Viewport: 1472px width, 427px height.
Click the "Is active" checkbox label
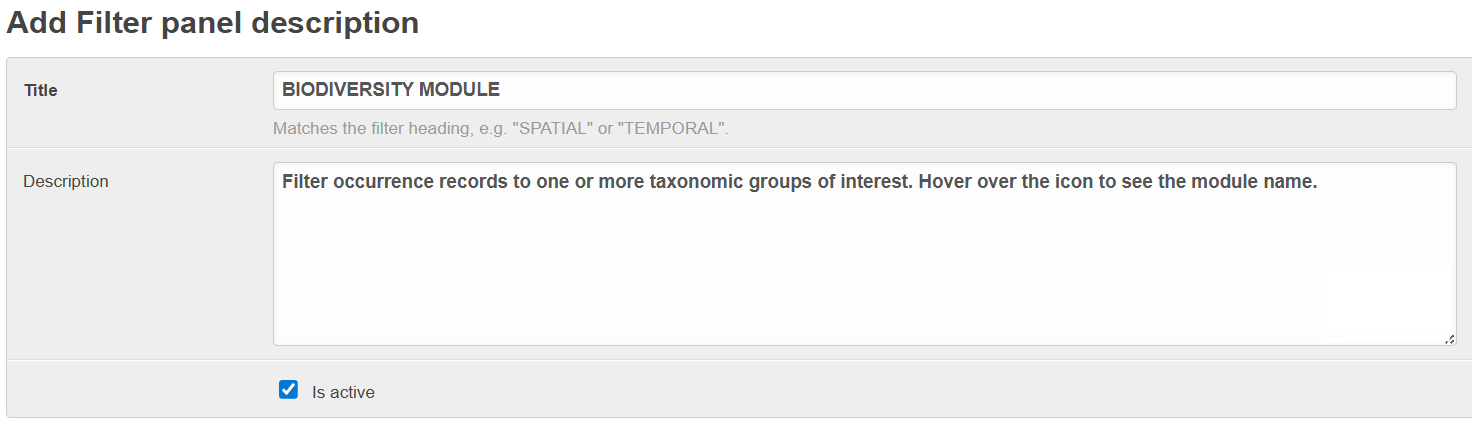click(343, 393)
